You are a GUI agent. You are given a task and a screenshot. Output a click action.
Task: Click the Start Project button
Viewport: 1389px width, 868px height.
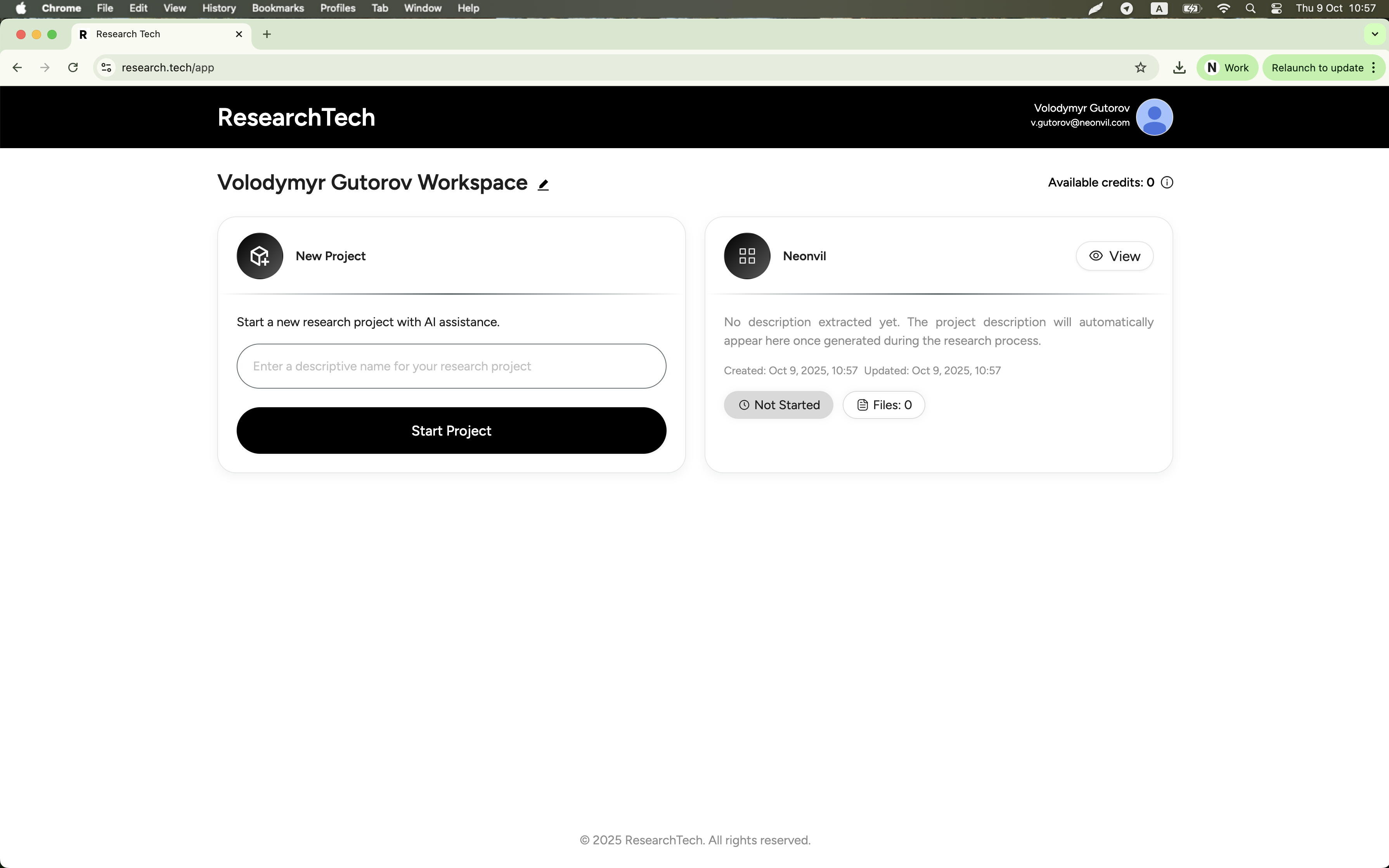coord(451,430)
